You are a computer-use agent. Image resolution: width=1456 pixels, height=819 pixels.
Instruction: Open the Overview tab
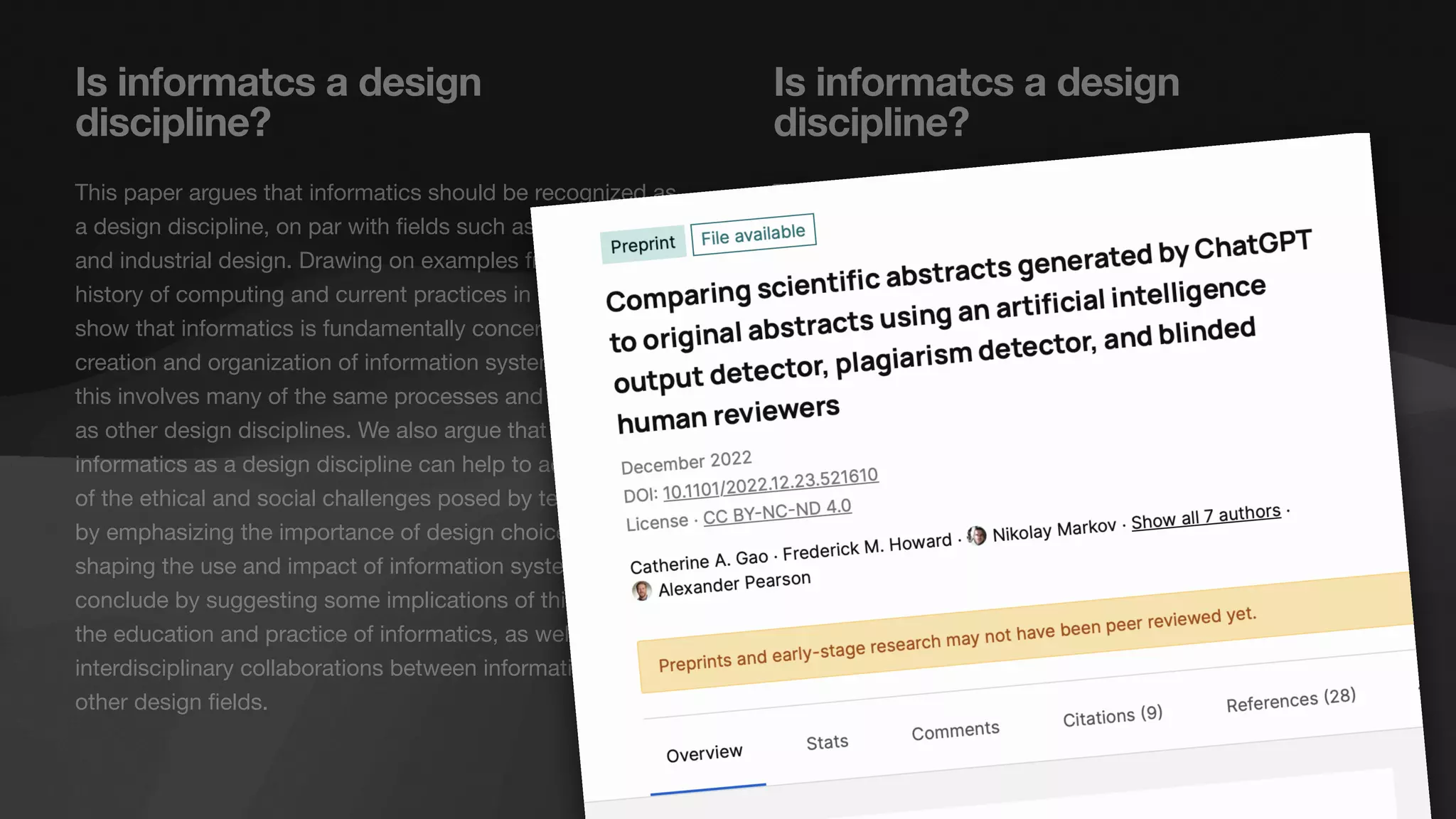[705, 754]
